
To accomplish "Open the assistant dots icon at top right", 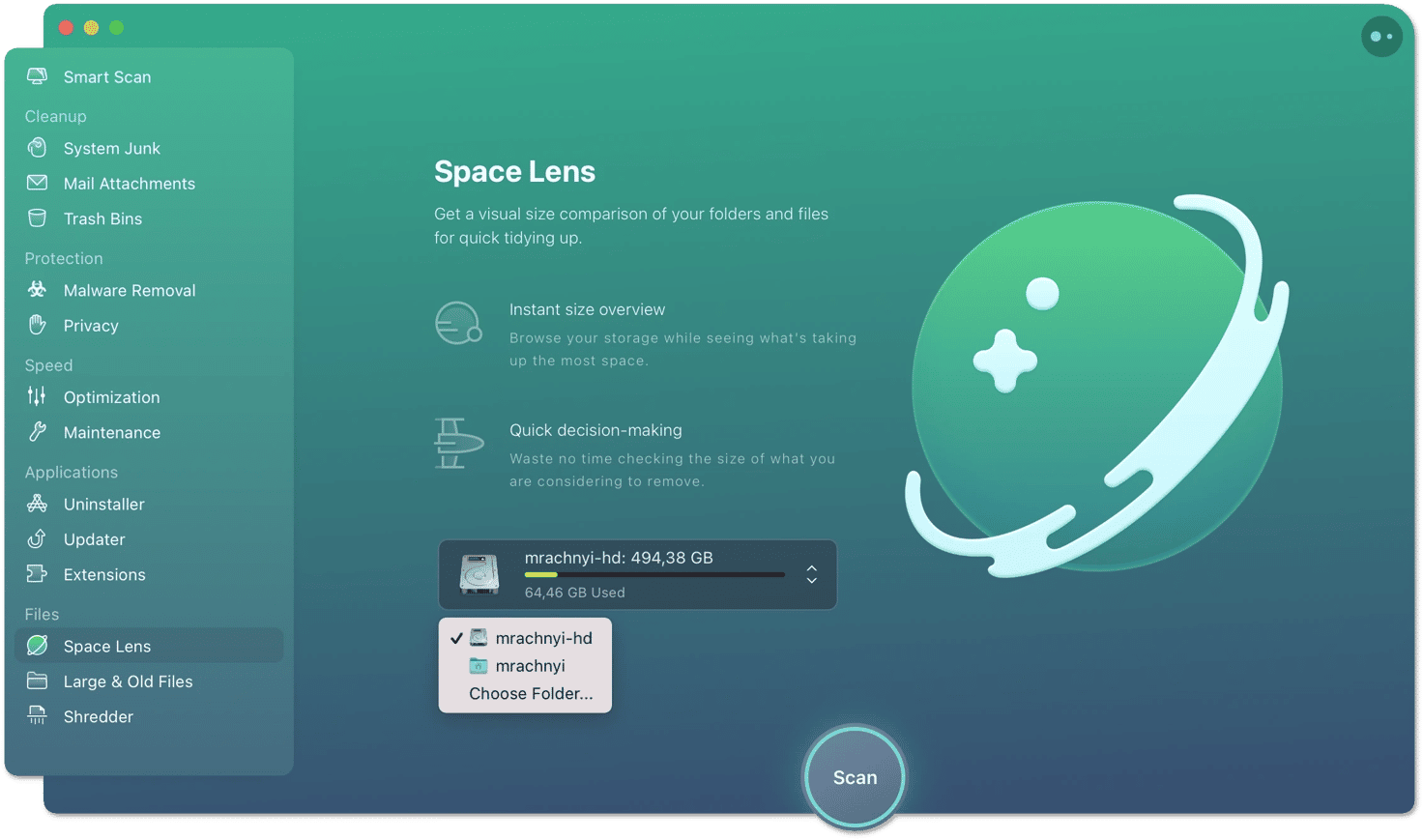I will (x=1381, y=37).
